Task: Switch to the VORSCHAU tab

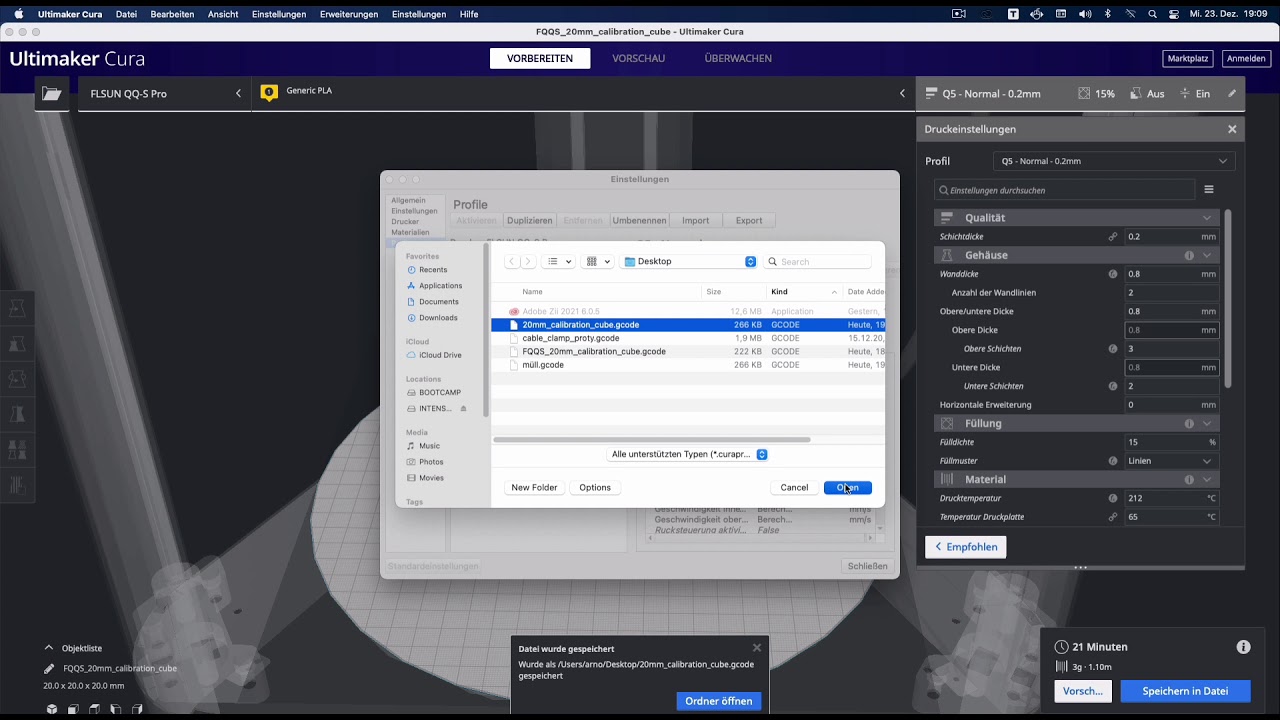Action: tap(638, 58)
